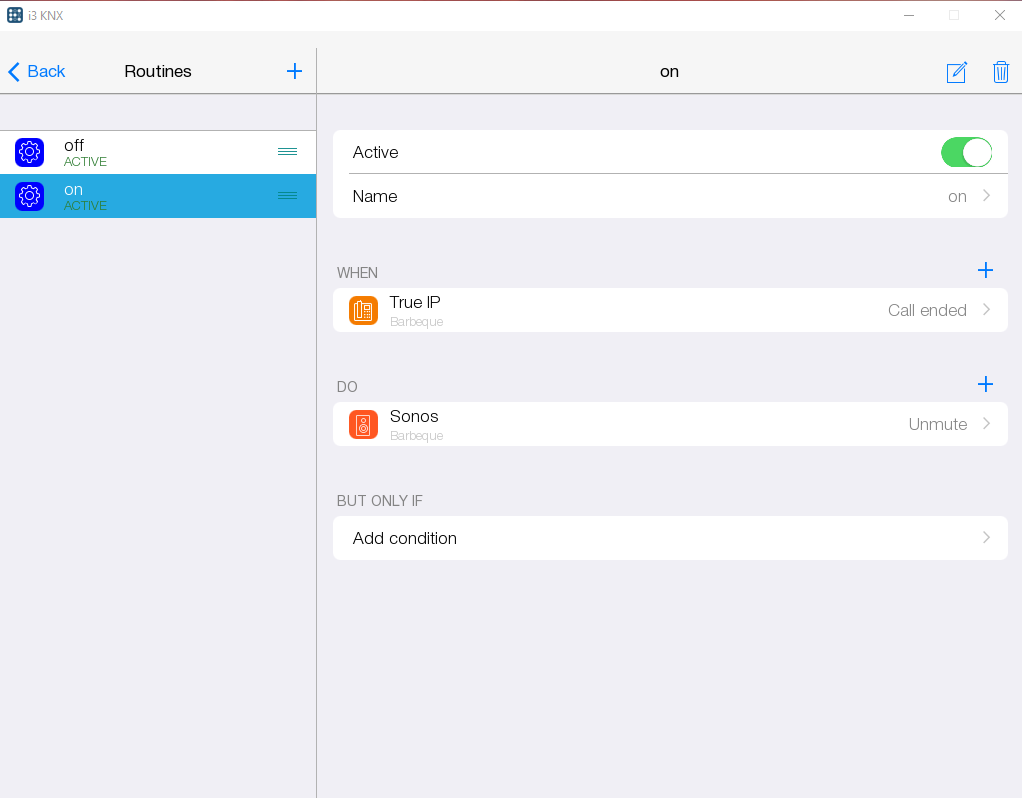The image size is (1022, 798).
Task: Add a new DO action
Action: 985,384
